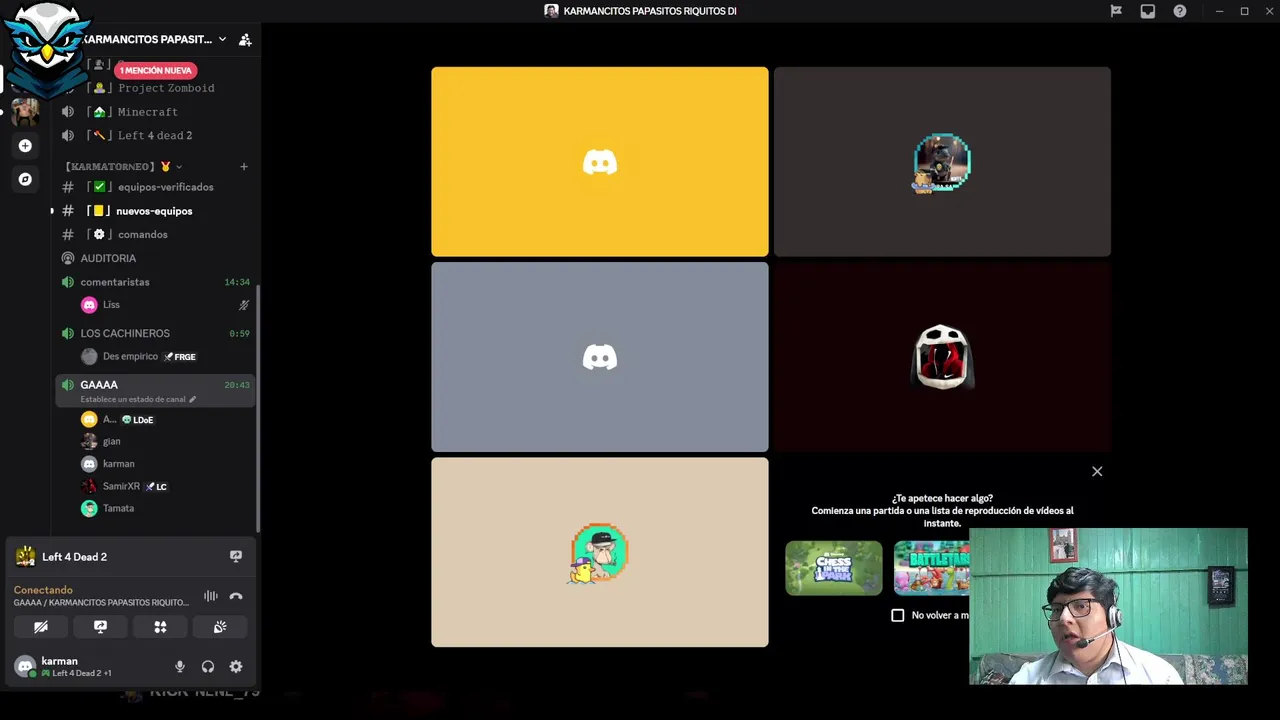Click the "Conectando" connection status text
This screenshot has width=1280, height=720.
pos(43,590)
